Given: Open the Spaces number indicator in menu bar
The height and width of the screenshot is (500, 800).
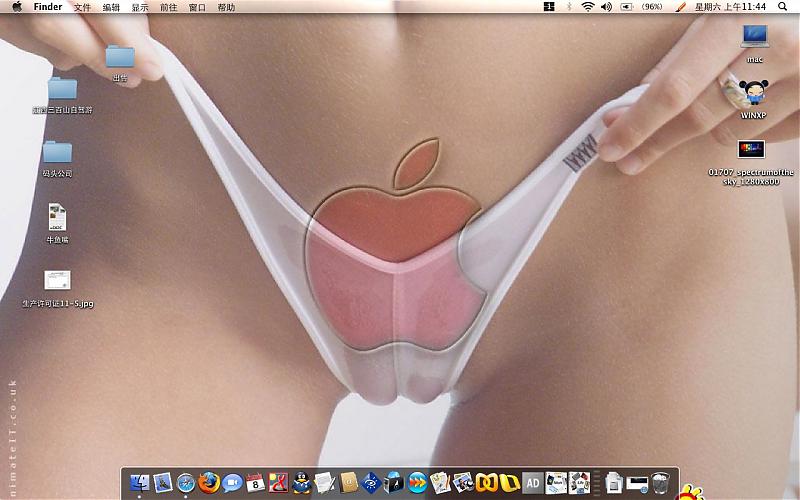Looking at the screenshot, I should click(549, 7).
